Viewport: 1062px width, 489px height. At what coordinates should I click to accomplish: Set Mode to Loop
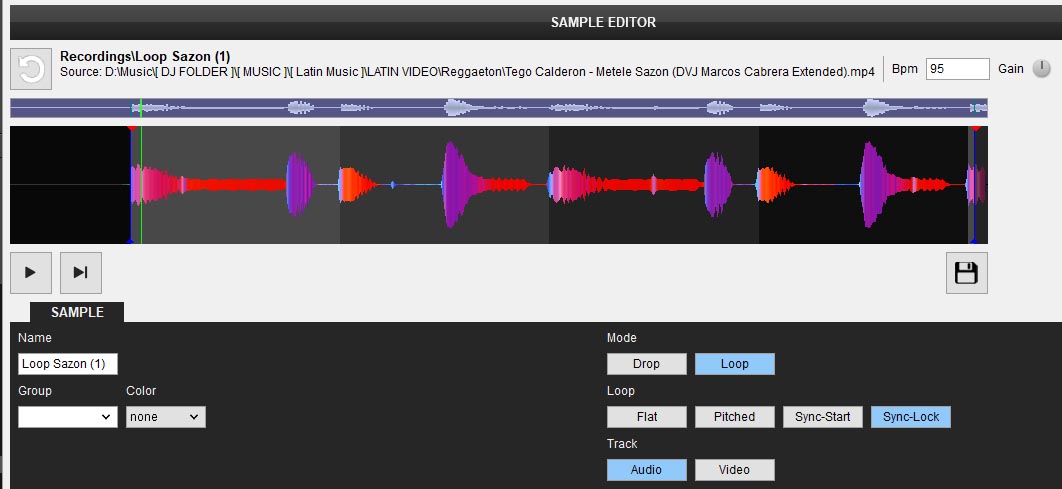[735, 364]
